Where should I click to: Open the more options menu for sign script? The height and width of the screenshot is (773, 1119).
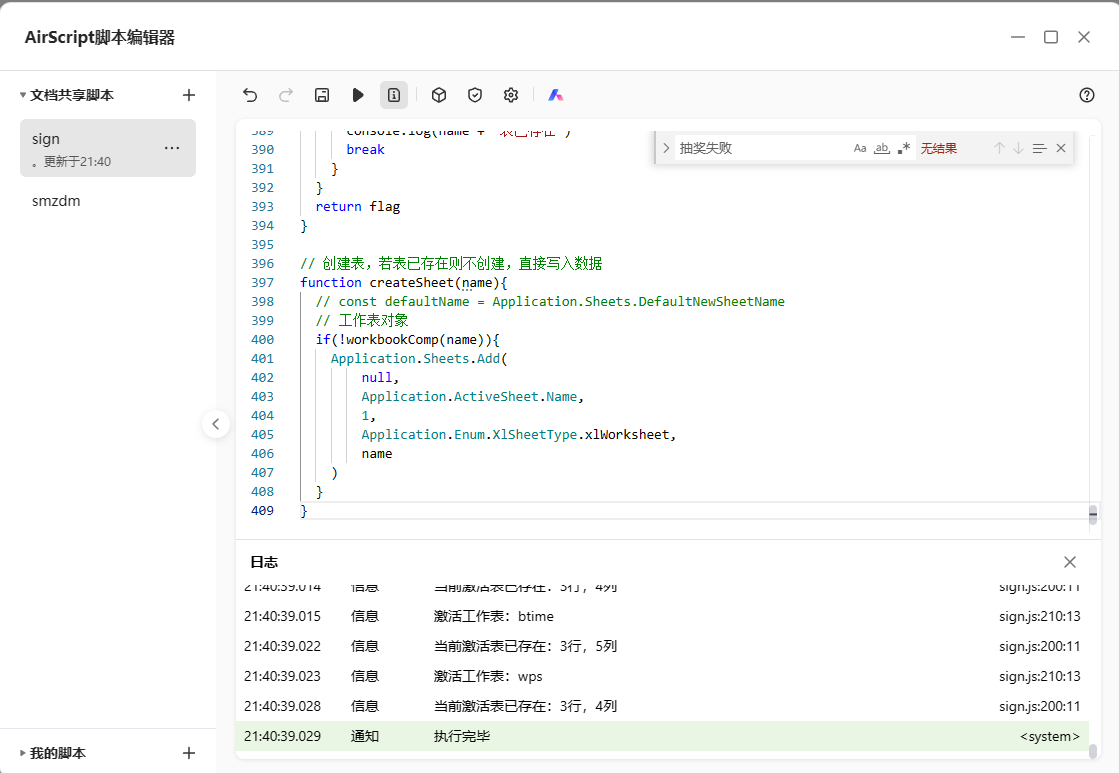pyautogui.click(x=172, y=148)
